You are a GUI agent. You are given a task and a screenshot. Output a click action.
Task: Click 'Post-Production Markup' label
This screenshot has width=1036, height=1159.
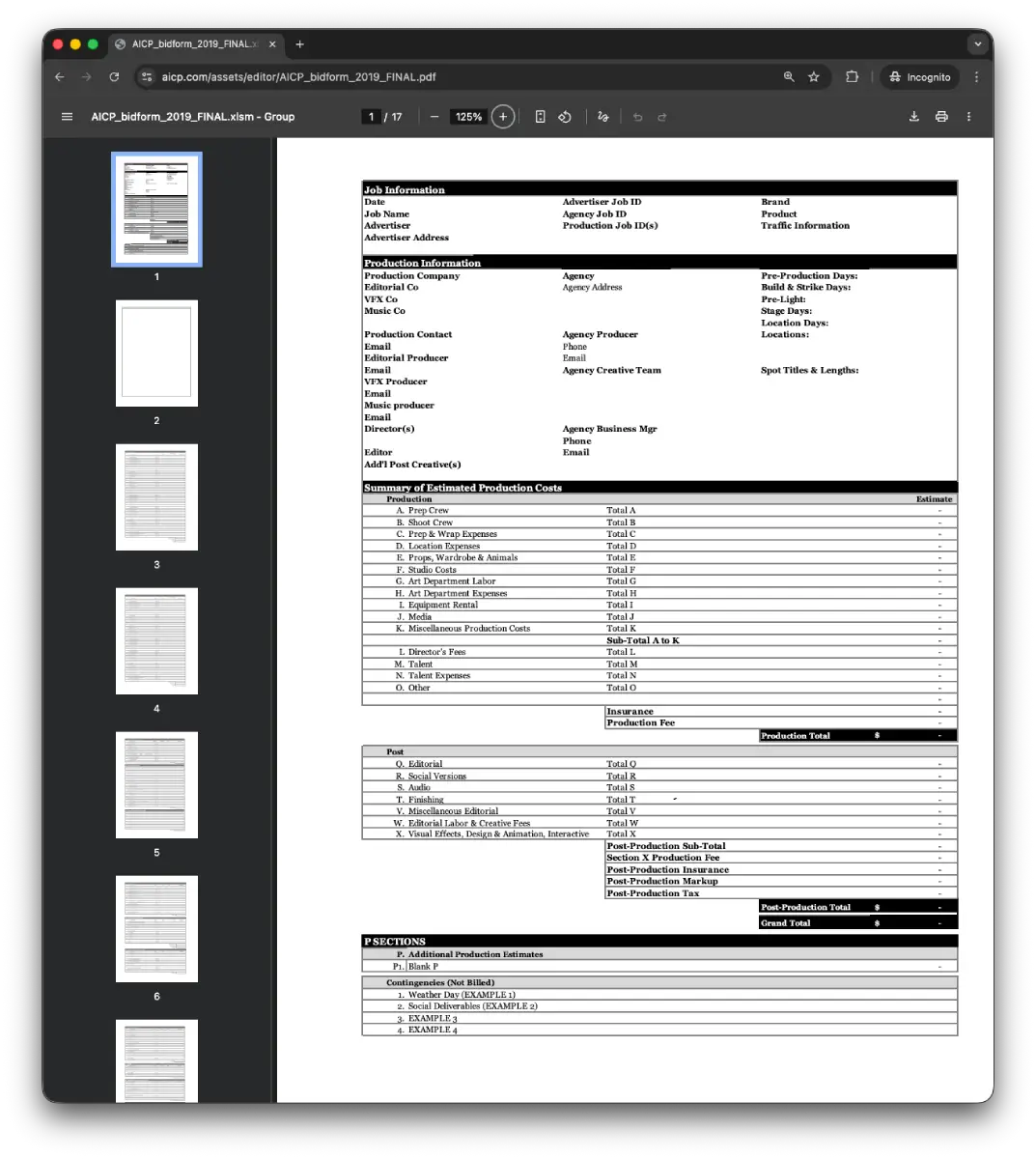point(662,882)
